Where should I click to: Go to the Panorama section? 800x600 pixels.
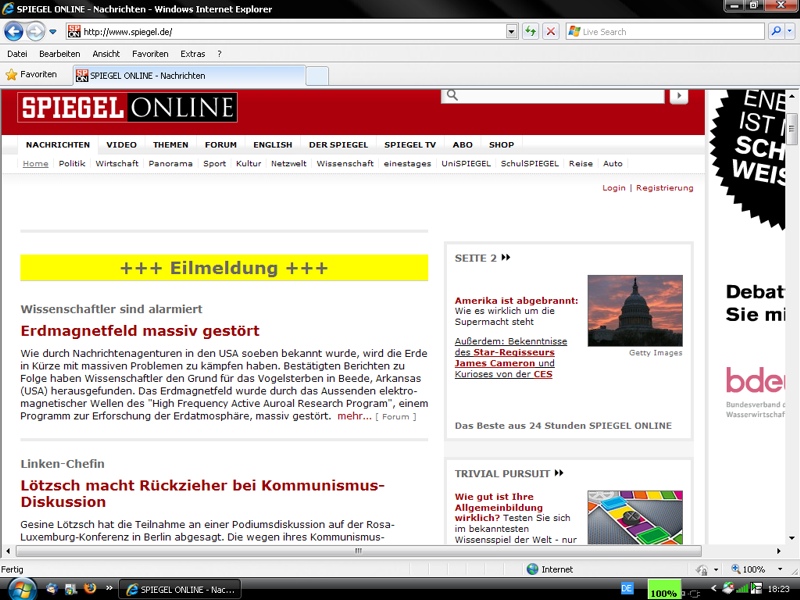coord(170,164)
